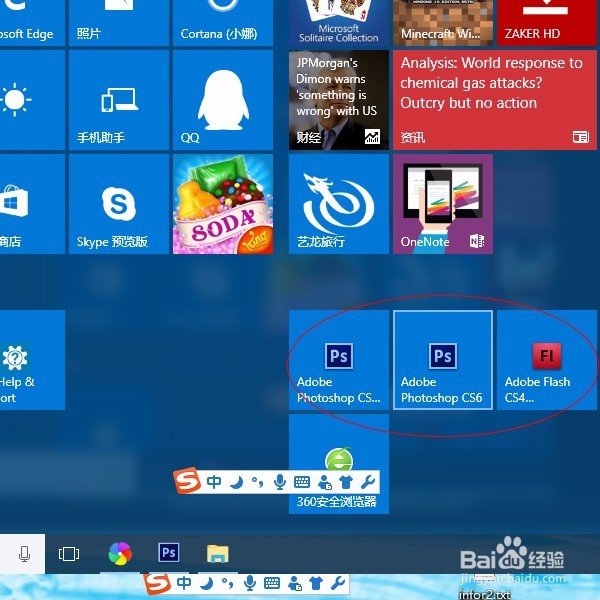Click the Sogou S logo above the taskbar
The image size is (600, 600).
(x=188, y=481)
